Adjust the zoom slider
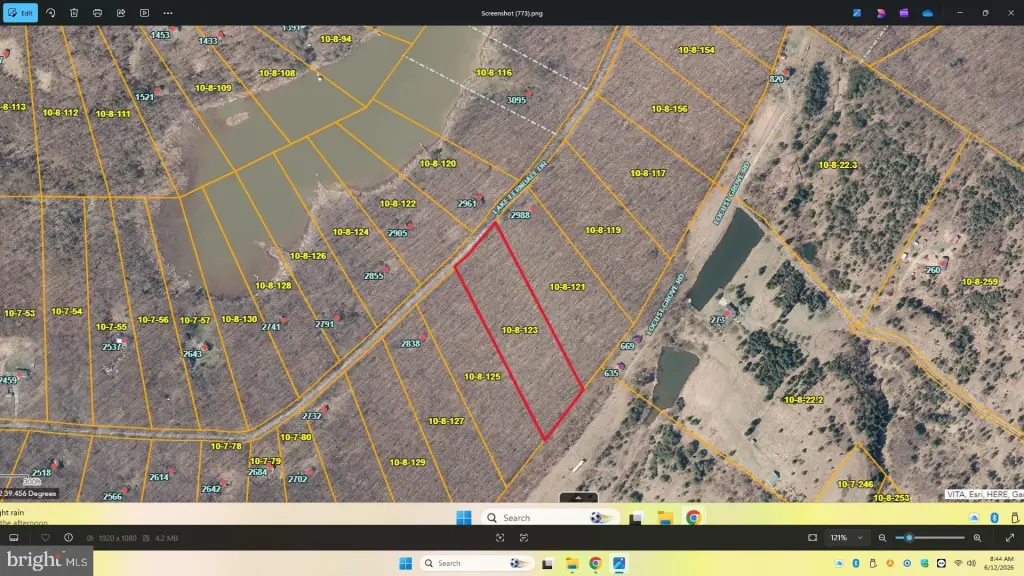This screenshot has width=1024, height=576. tap(930, 537)
